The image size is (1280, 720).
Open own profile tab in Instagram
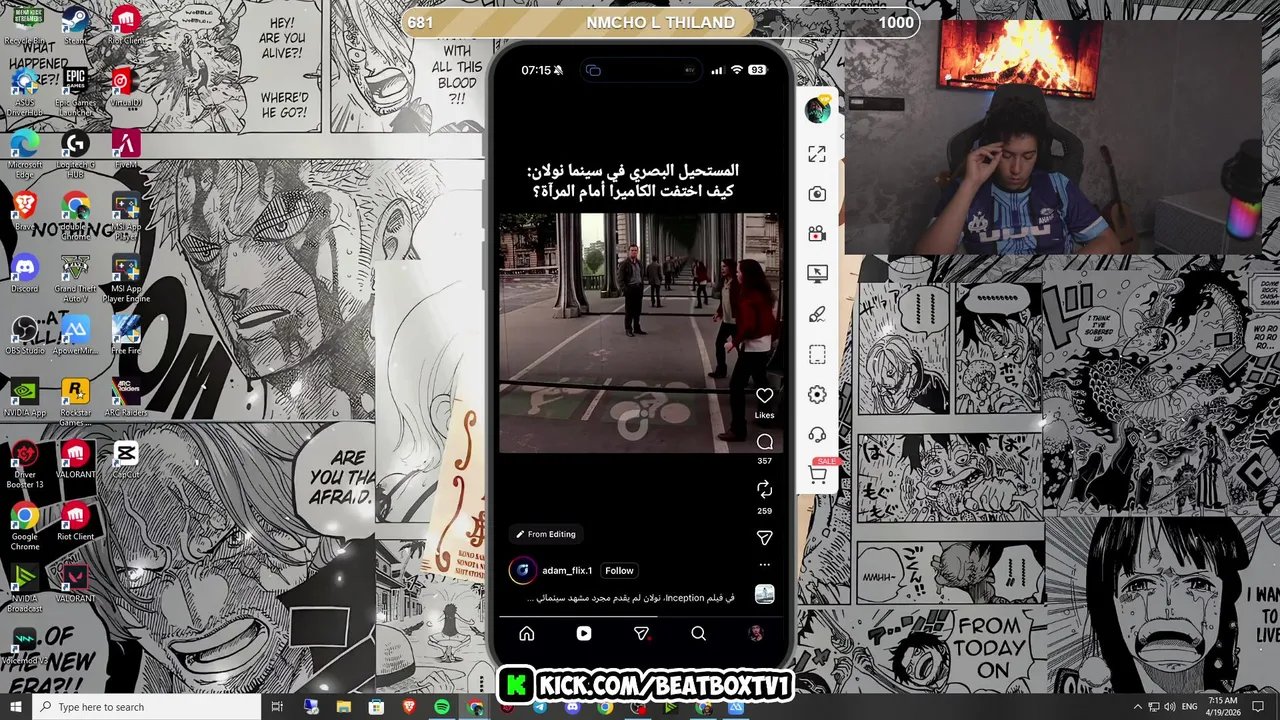tap(756, 633)
